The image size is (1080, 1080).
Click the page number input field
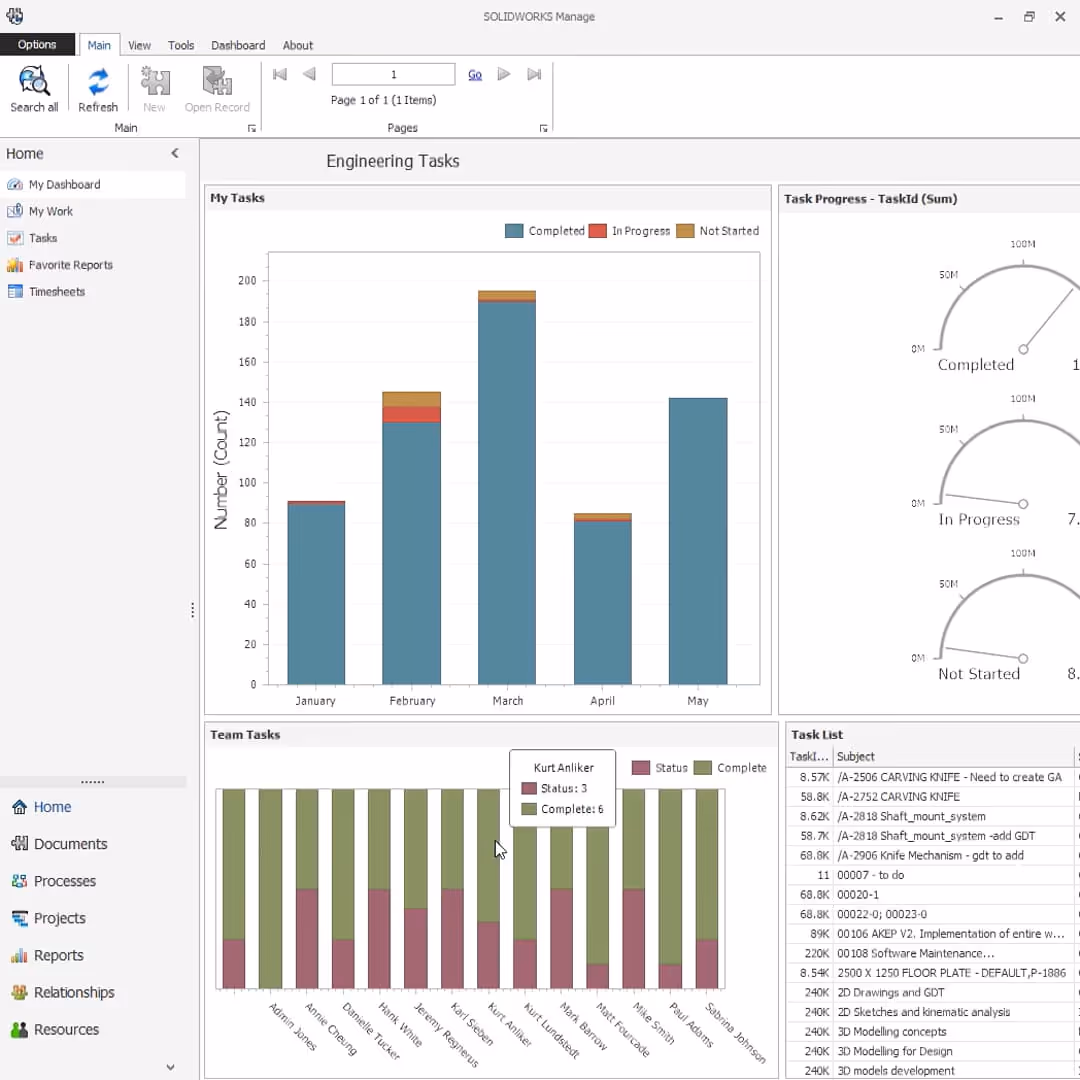pyautogui.click(x=393, y=74)
